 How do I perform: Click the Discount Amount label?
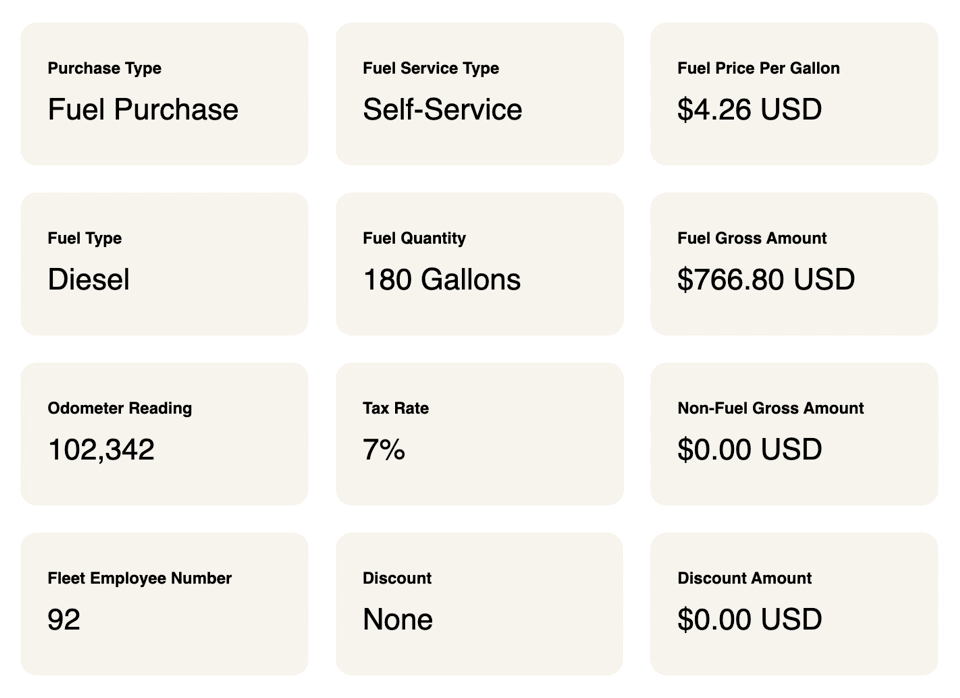coord(744,578)
